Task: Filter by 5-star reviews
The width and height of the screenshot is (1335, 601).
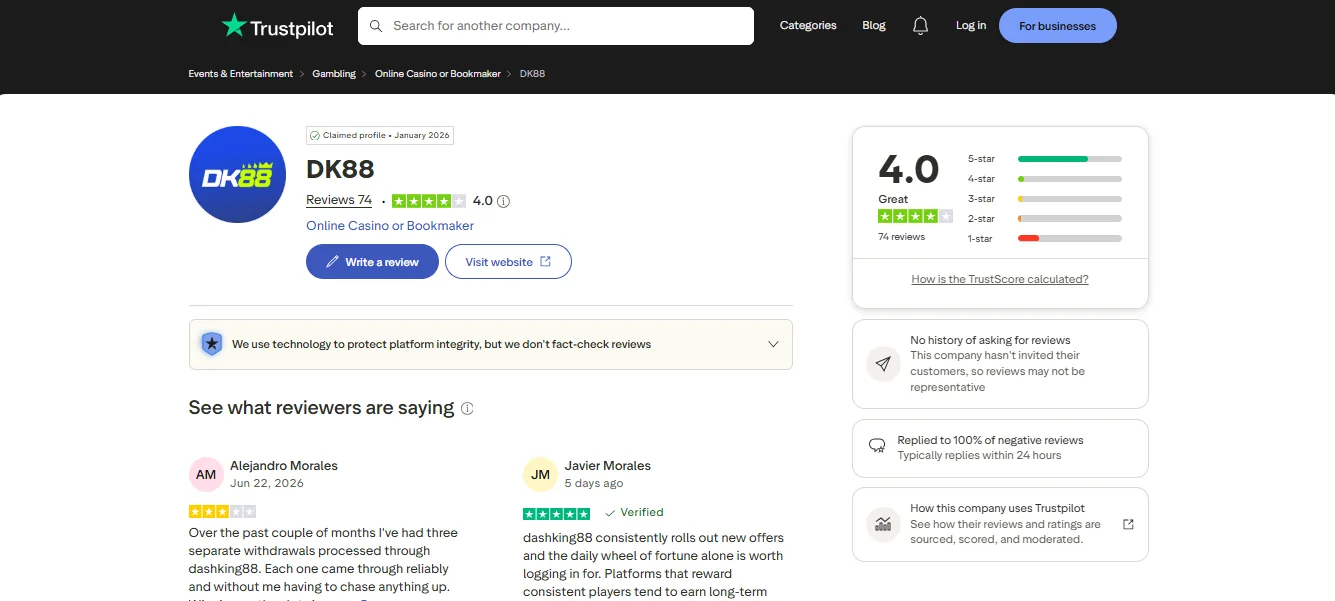Action: coord(1044,159)
